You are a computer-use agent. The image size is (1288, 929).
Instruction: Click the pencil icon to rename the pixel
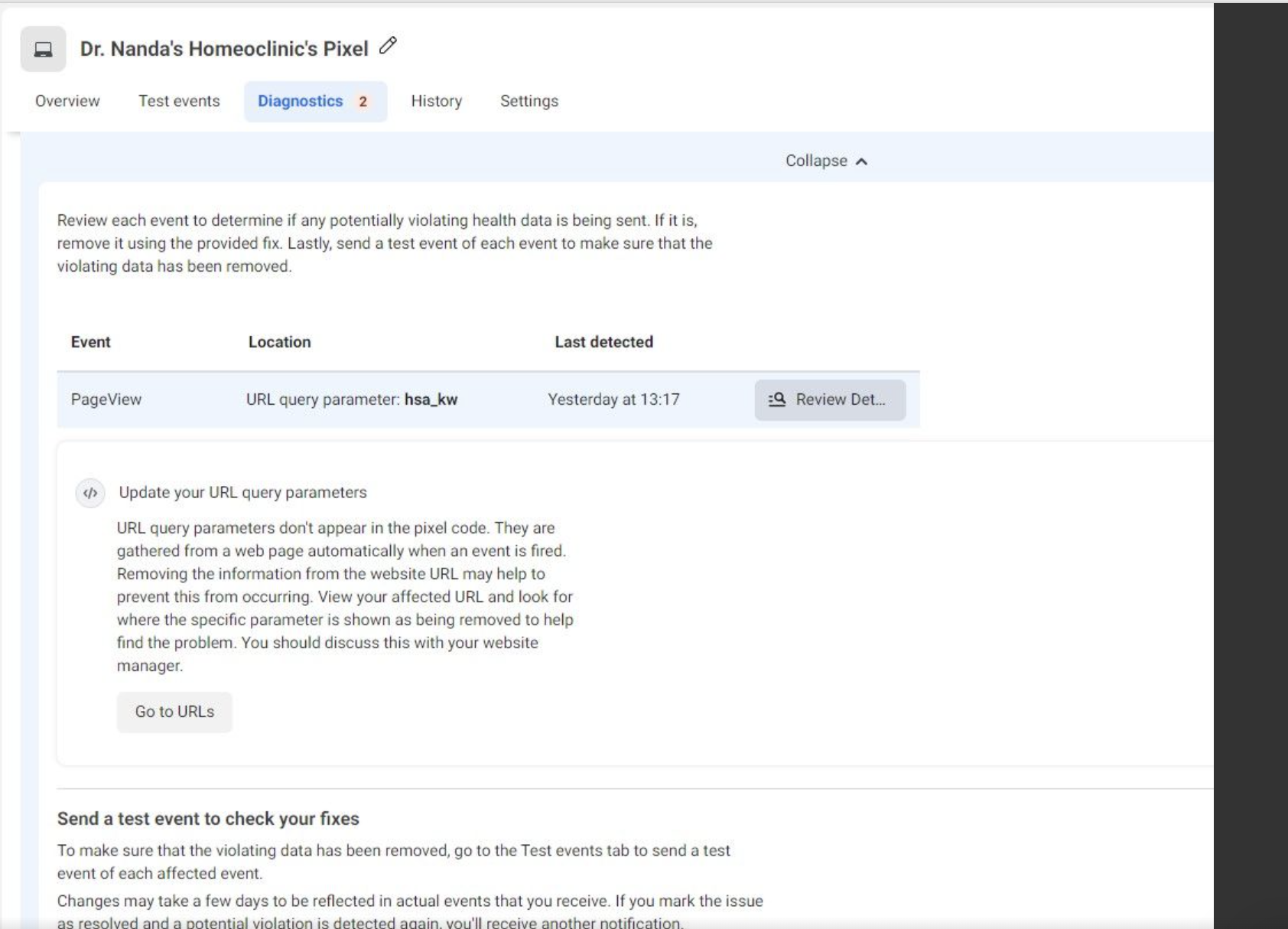point(388,46)
